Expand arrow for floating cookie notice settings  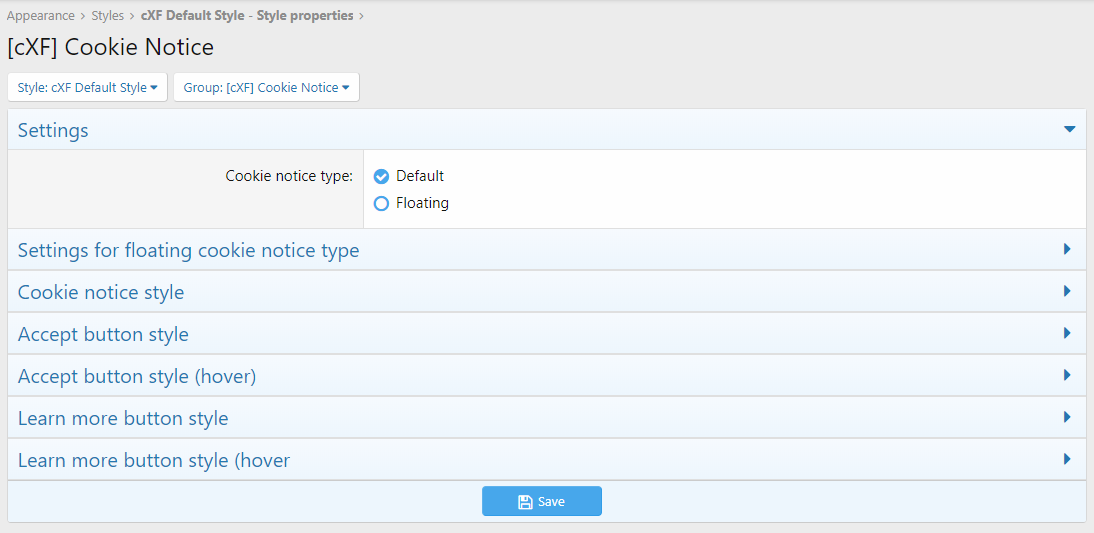tap(1067, 250)
